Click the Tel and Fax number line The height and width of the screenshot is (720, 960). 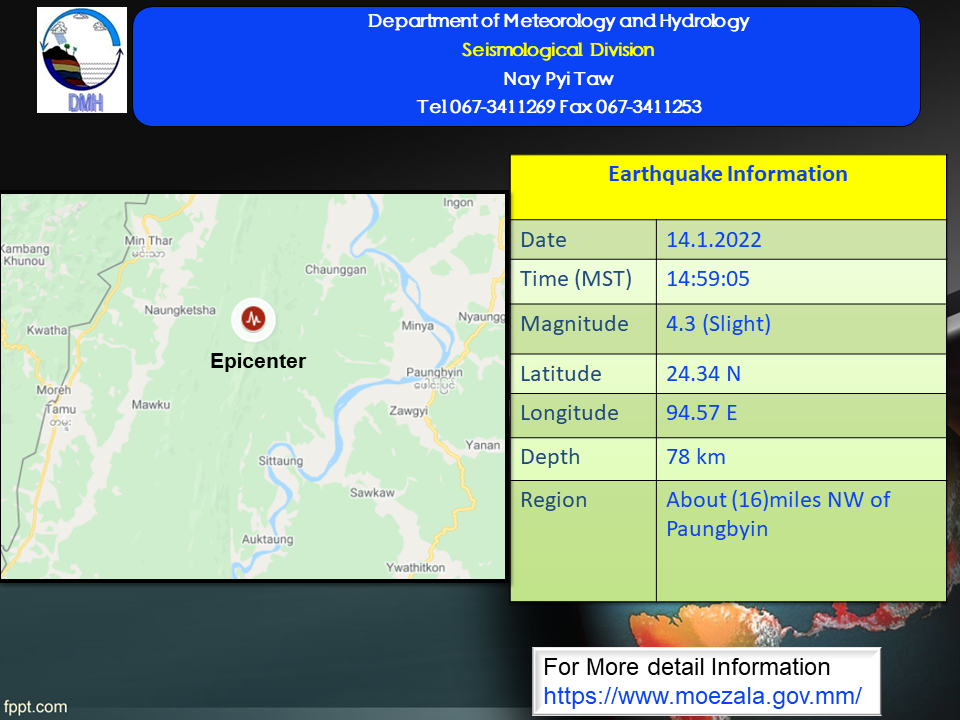pos(559,107)
